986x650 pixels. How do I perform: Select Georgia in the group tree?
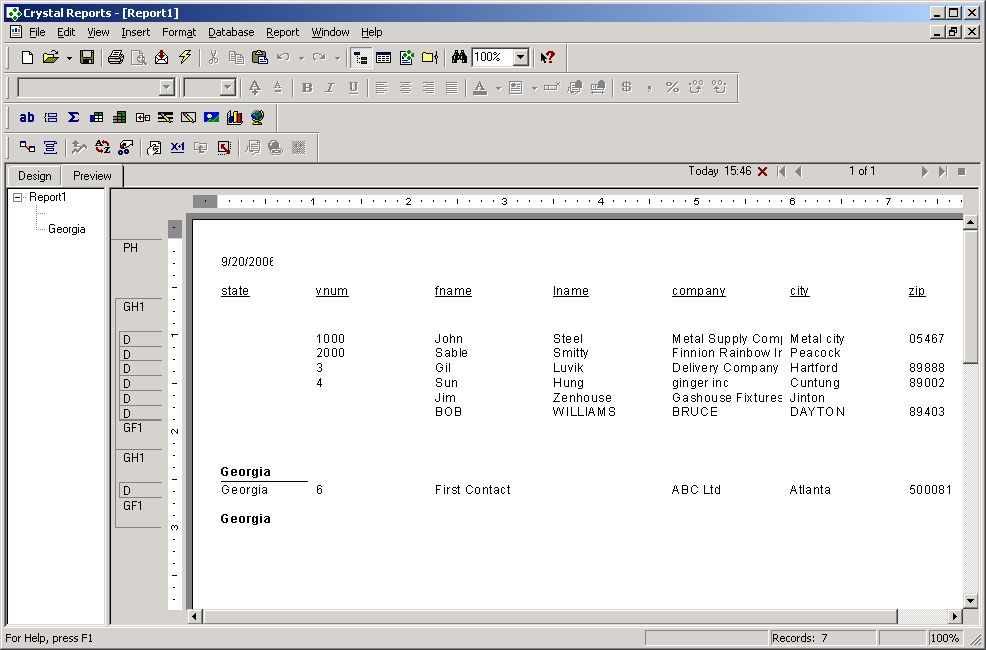[x=67, y=229]
